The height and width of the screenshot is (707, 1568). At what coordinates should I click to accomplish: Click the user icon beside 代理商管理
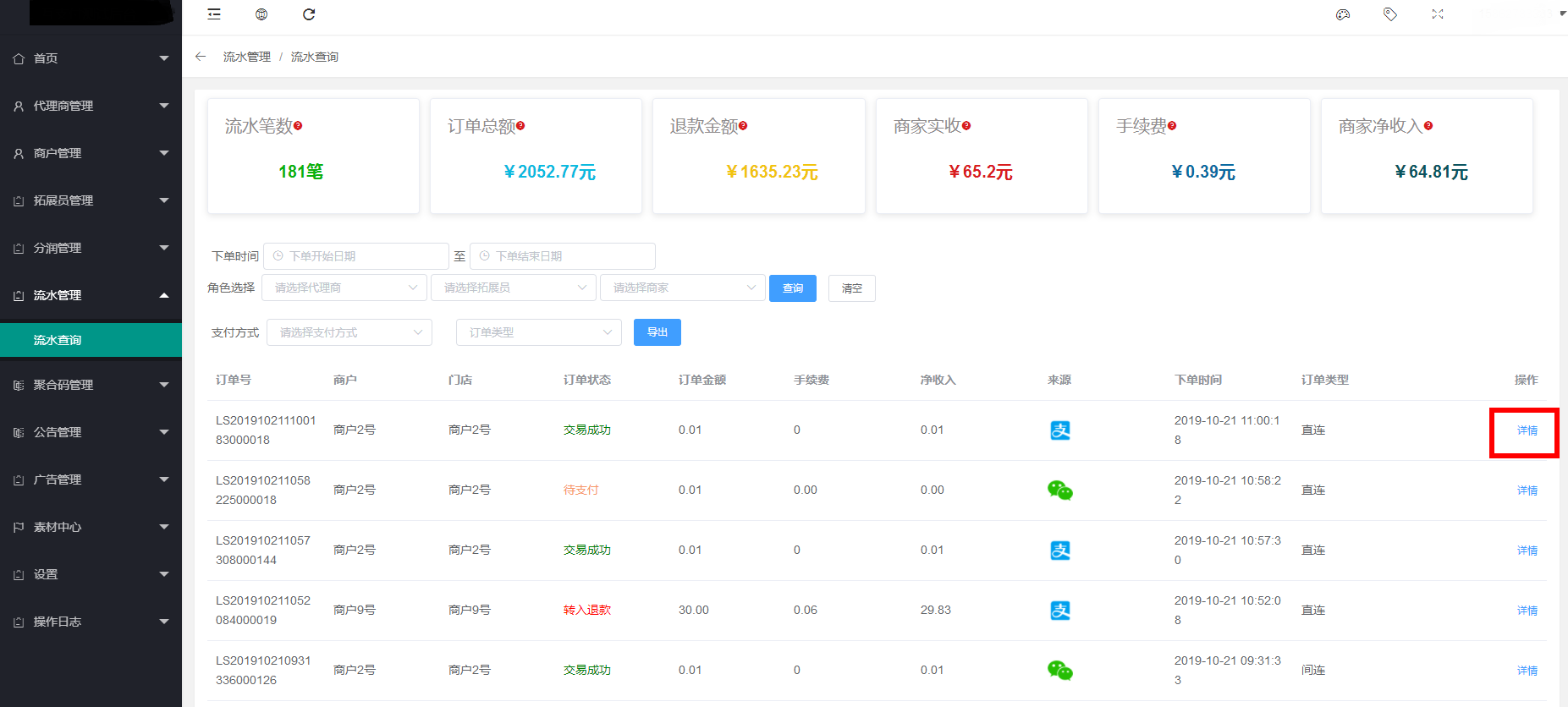[19, 106]
